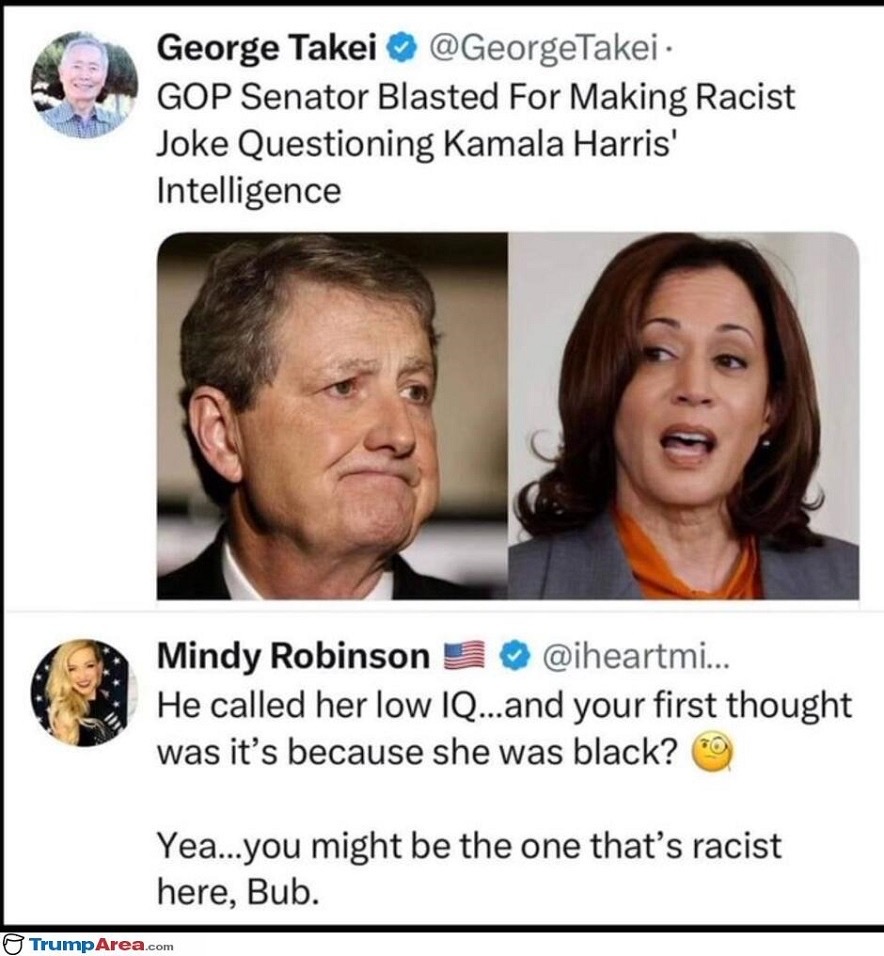Screen dimensions: 884x956
Task: Select the word "Intelligence" in the headline
Action: (249, 189)
